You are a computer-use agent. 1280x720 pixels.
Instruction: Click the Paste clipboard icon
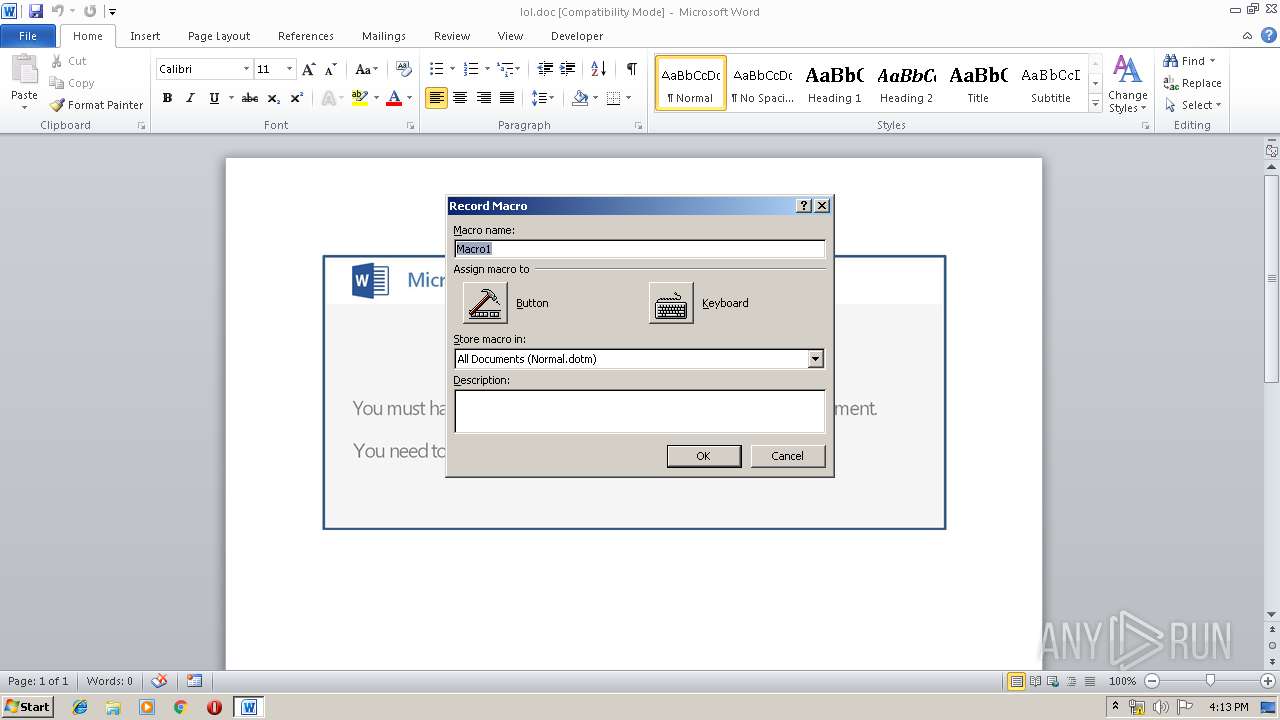coord(24,72)
